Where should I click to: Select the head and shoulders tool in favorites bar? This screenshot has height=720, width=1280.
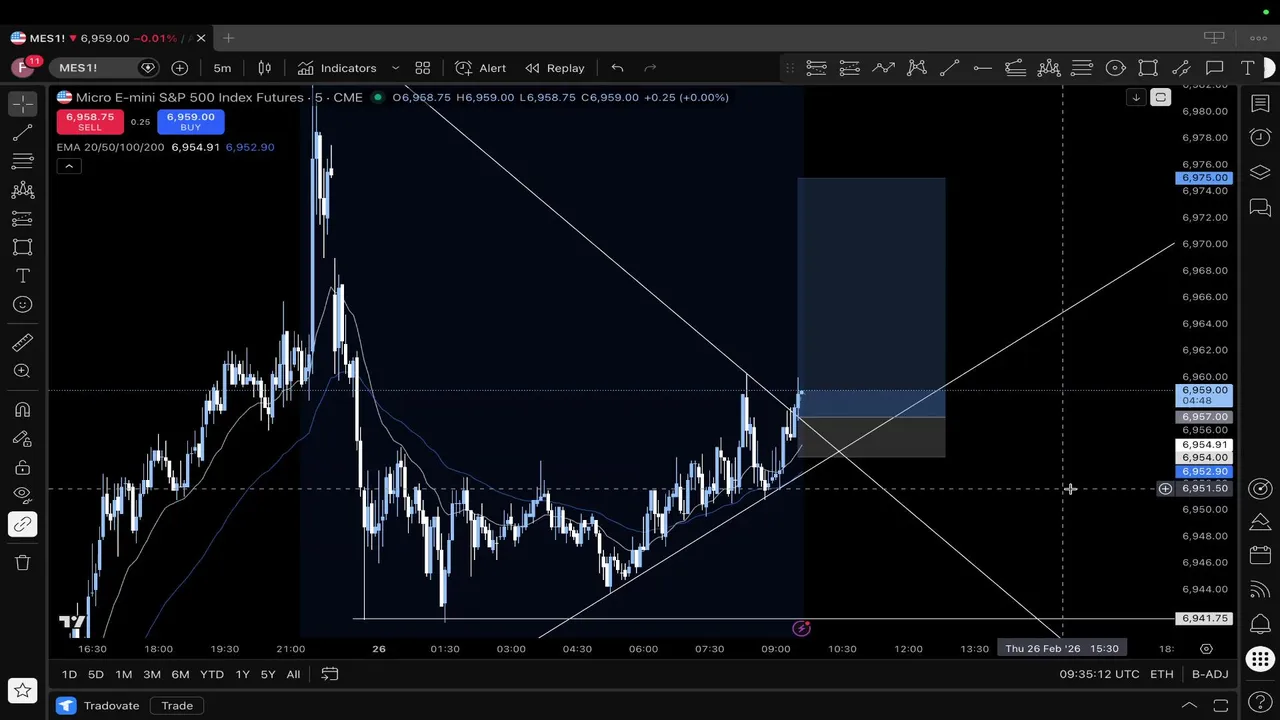[x=1049, y=68]
